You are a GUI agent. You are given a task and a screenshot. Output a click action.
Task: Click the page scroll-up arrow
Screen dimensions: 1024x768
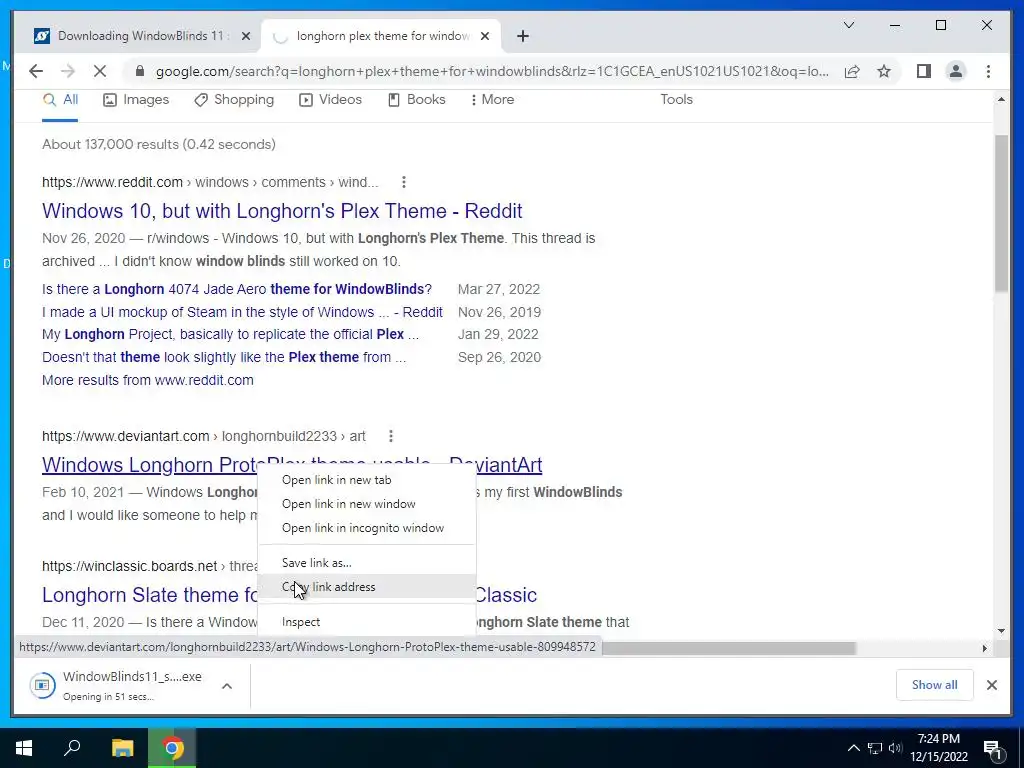(1001, 99)
